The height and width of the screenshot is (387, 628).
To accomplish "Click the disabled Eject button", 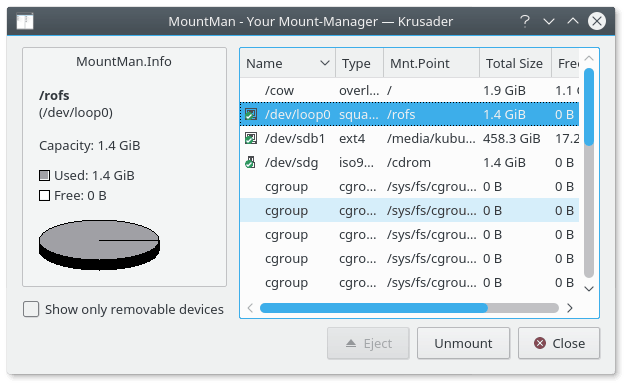I will click(368, 343).
